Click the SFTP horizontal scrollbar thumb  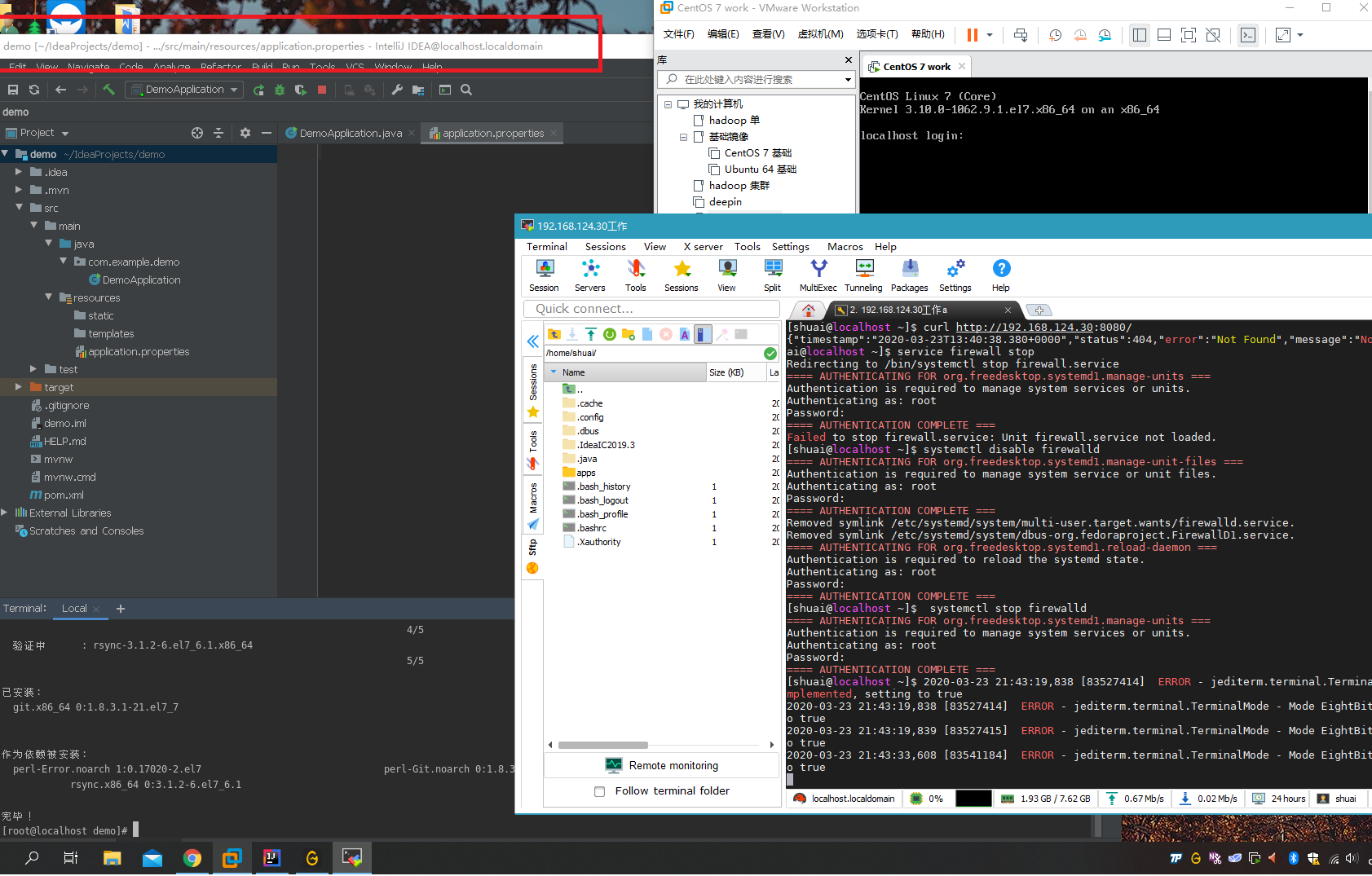coord(603,745)
